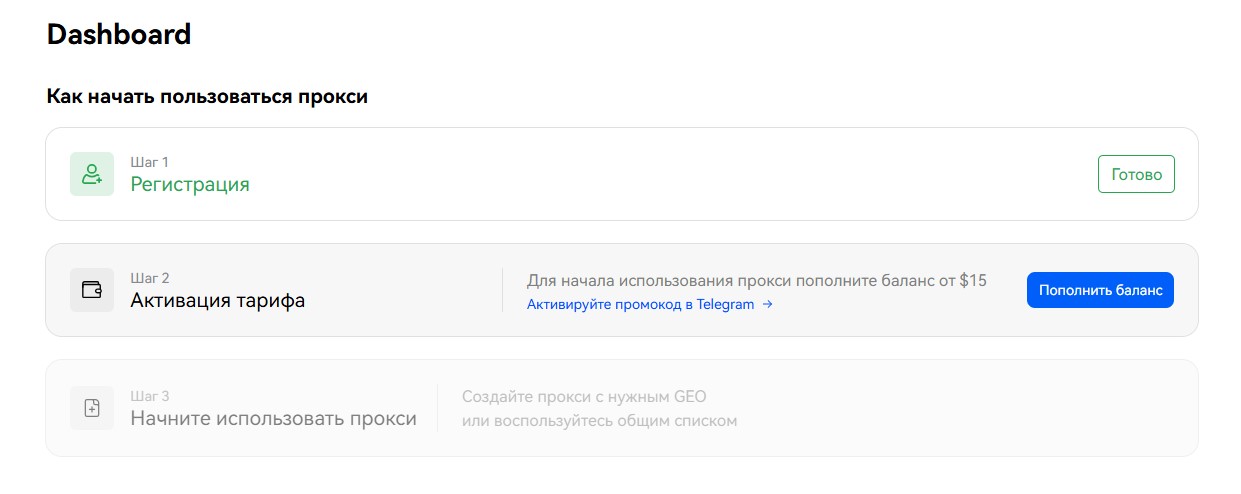Viewport: 1241px width, 494px height.
Task: Open "Активируйте промокод в Telegram" link
Action: tap(640, 305)
